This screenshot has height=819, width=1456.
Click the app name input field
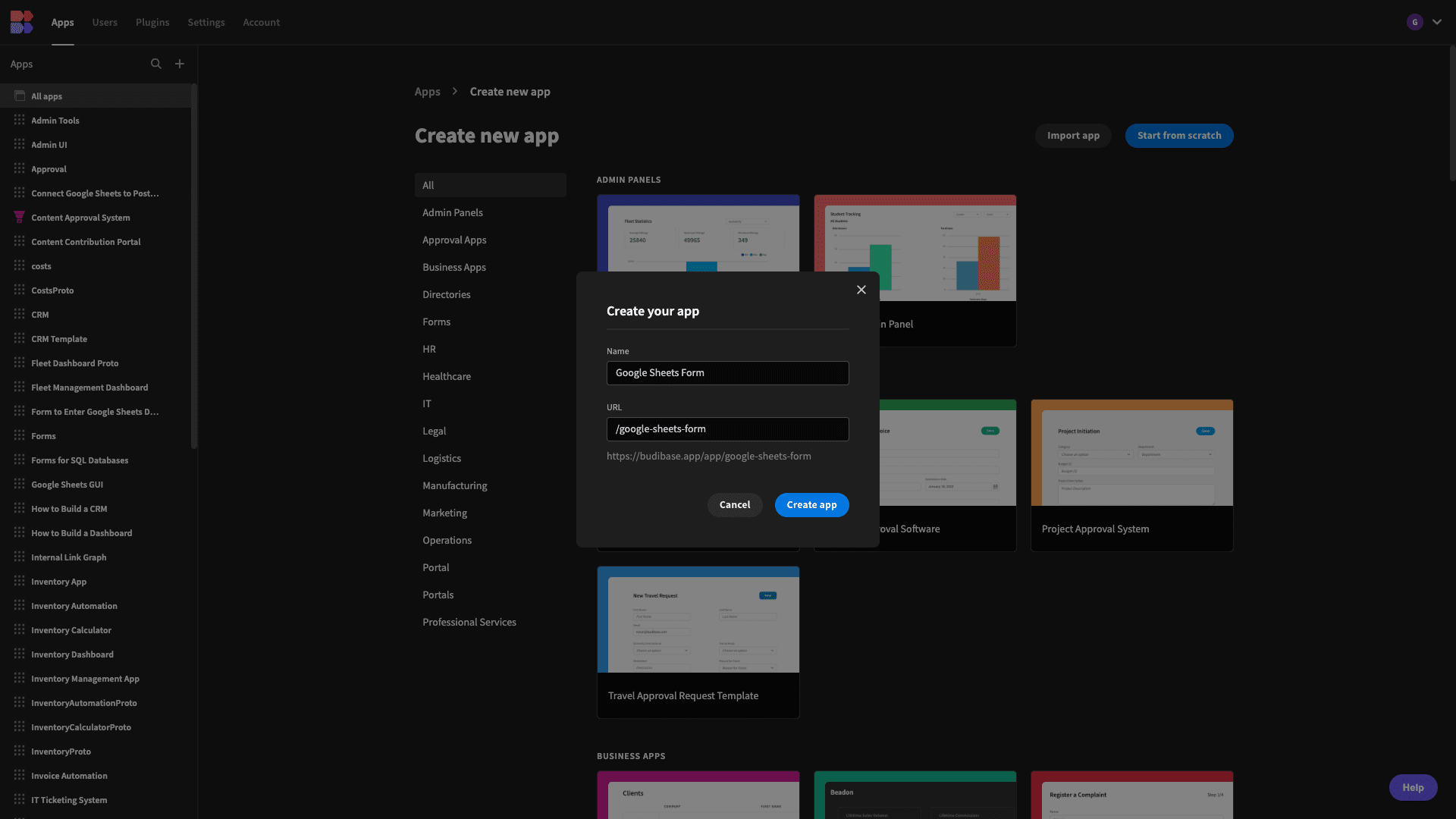[x=728, y=373]
